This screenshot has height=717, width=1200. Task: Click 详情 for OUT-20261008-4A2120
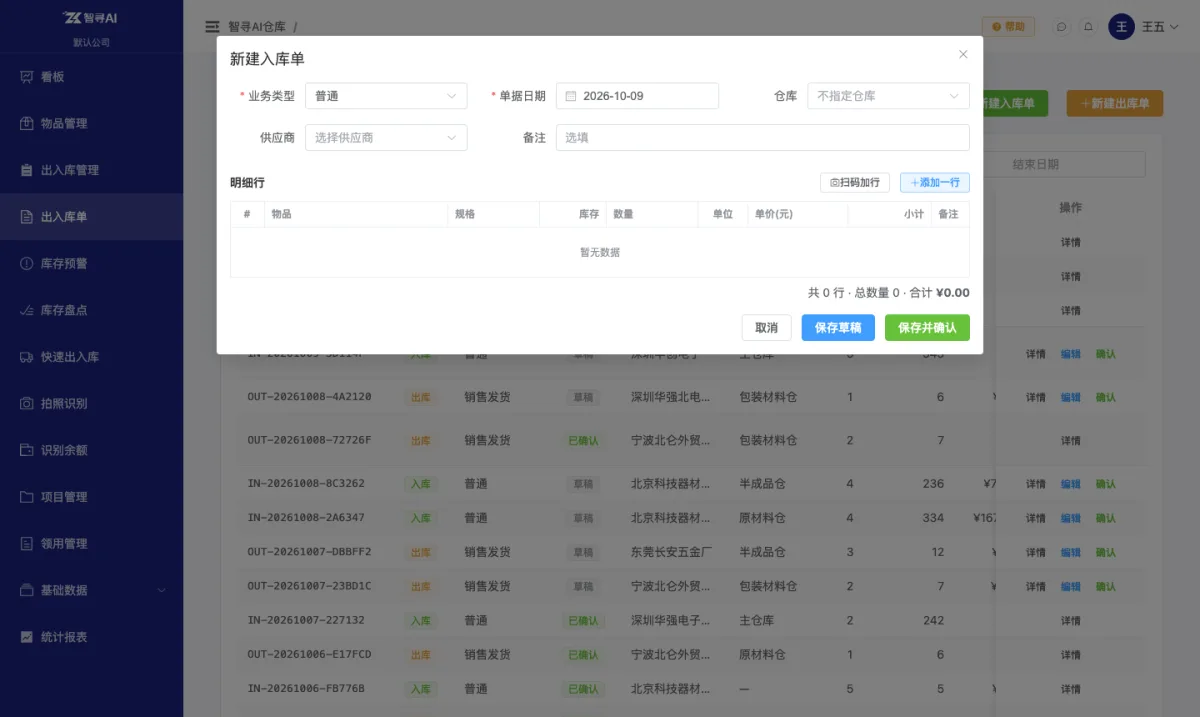coord(1036,397)
